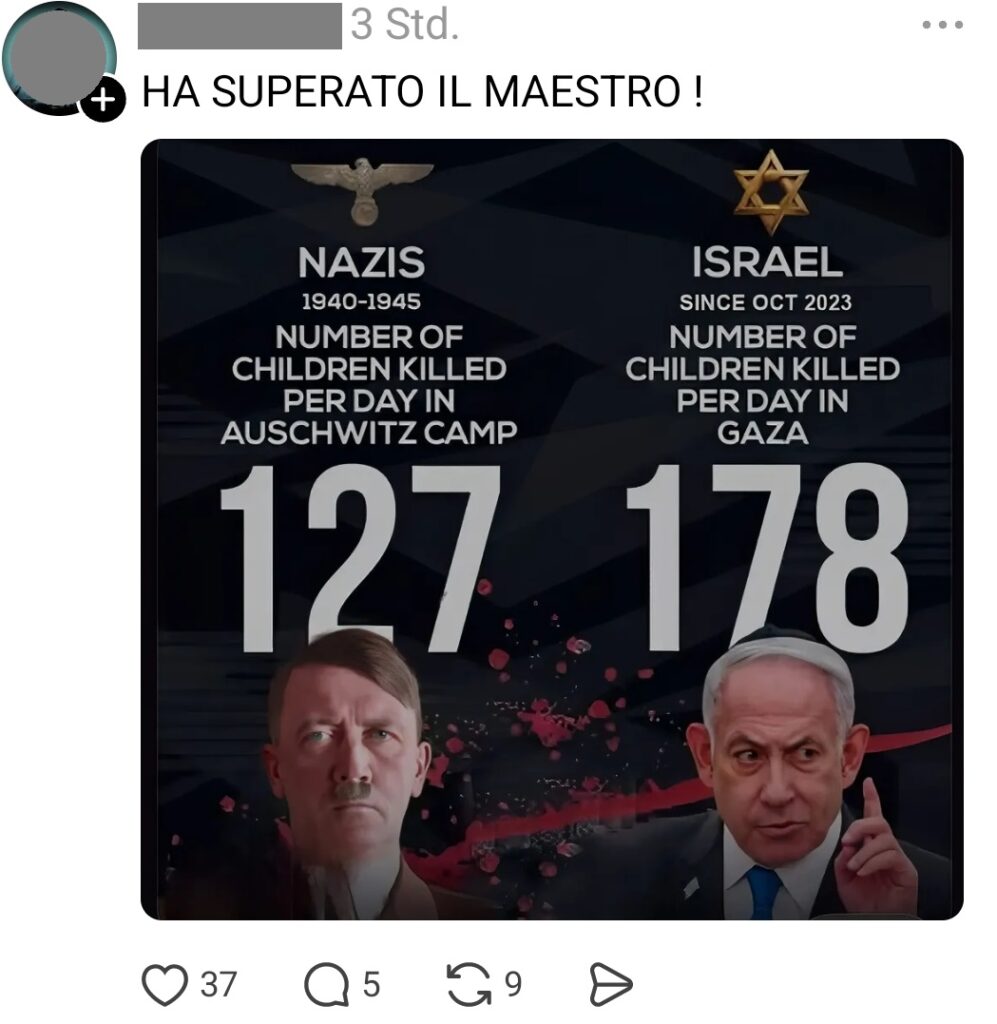
Task: Open the post via the "3 Std." timestamp
Action: pos(405,25)
